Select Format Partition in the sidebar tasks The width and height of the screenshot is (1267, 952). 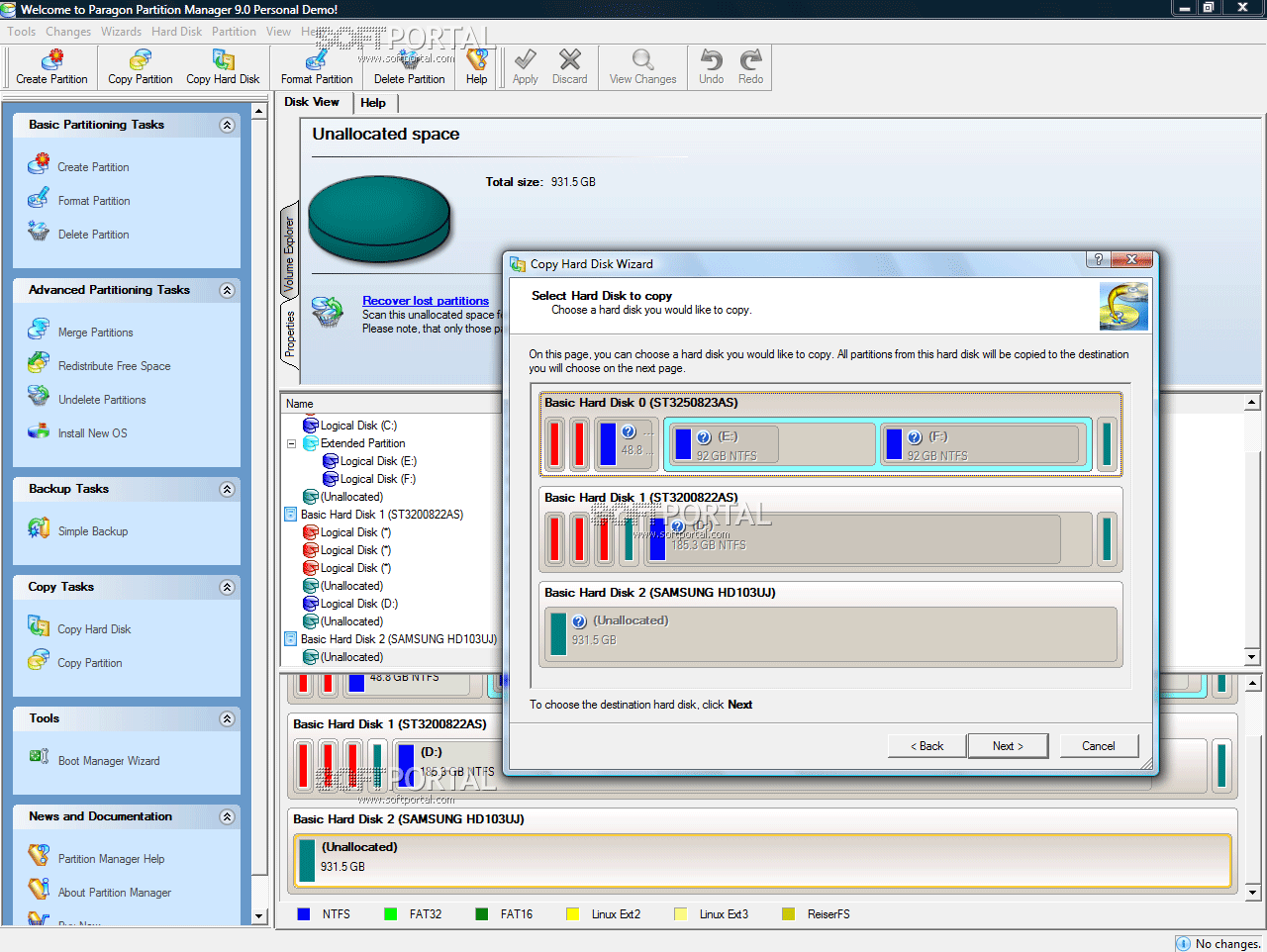point(94,201)
